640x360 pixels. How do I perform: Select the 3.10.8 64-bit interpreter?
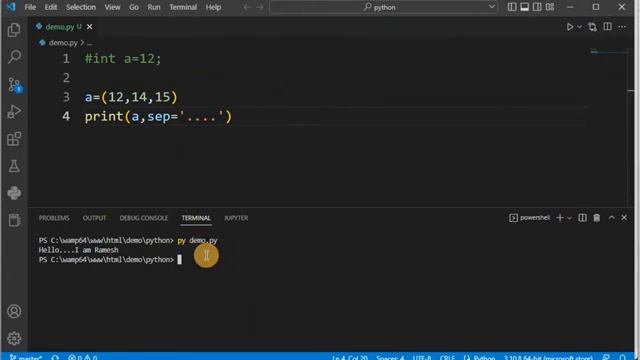548,357
